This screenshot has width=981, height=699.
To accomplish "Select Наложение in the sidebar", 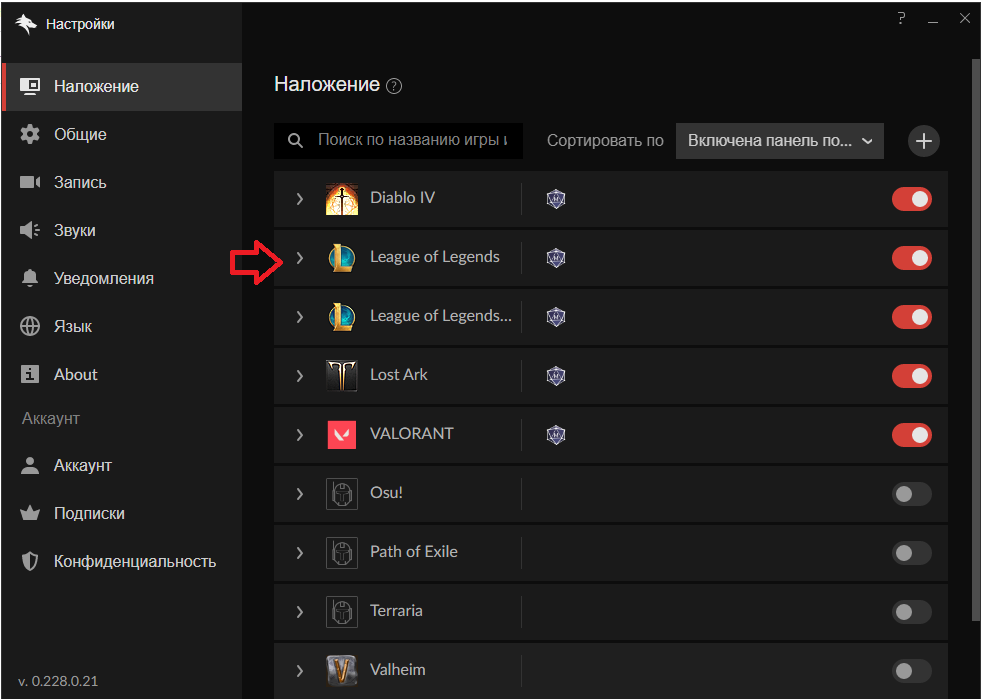I will [122, 86].
